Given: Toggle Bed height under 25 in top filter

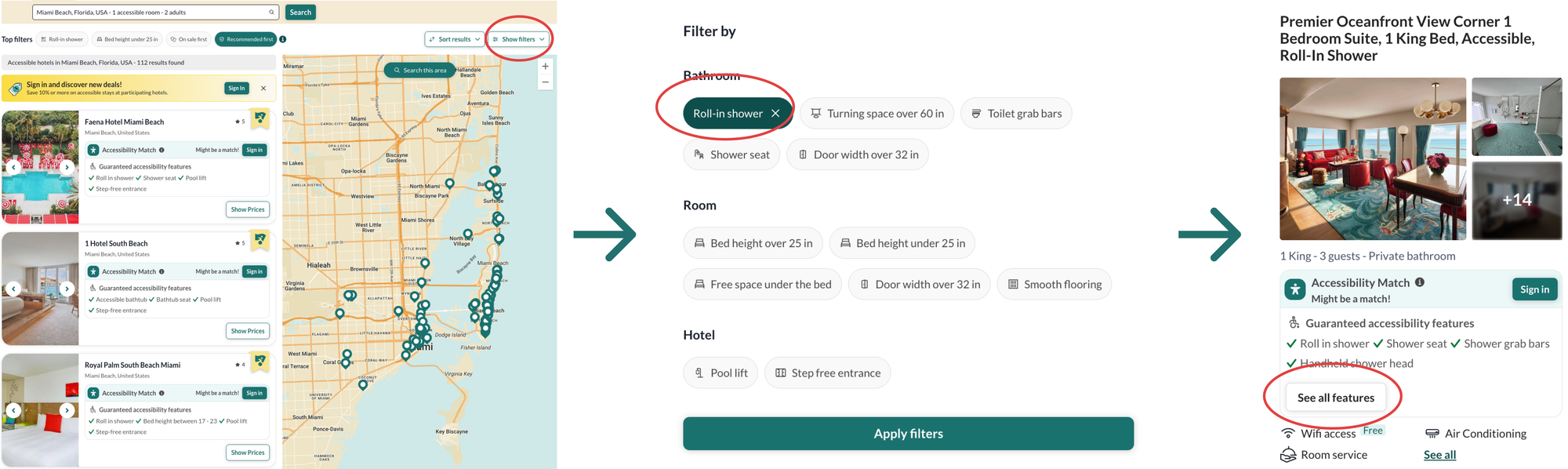Looking at the screenshot, I should 127,39.
